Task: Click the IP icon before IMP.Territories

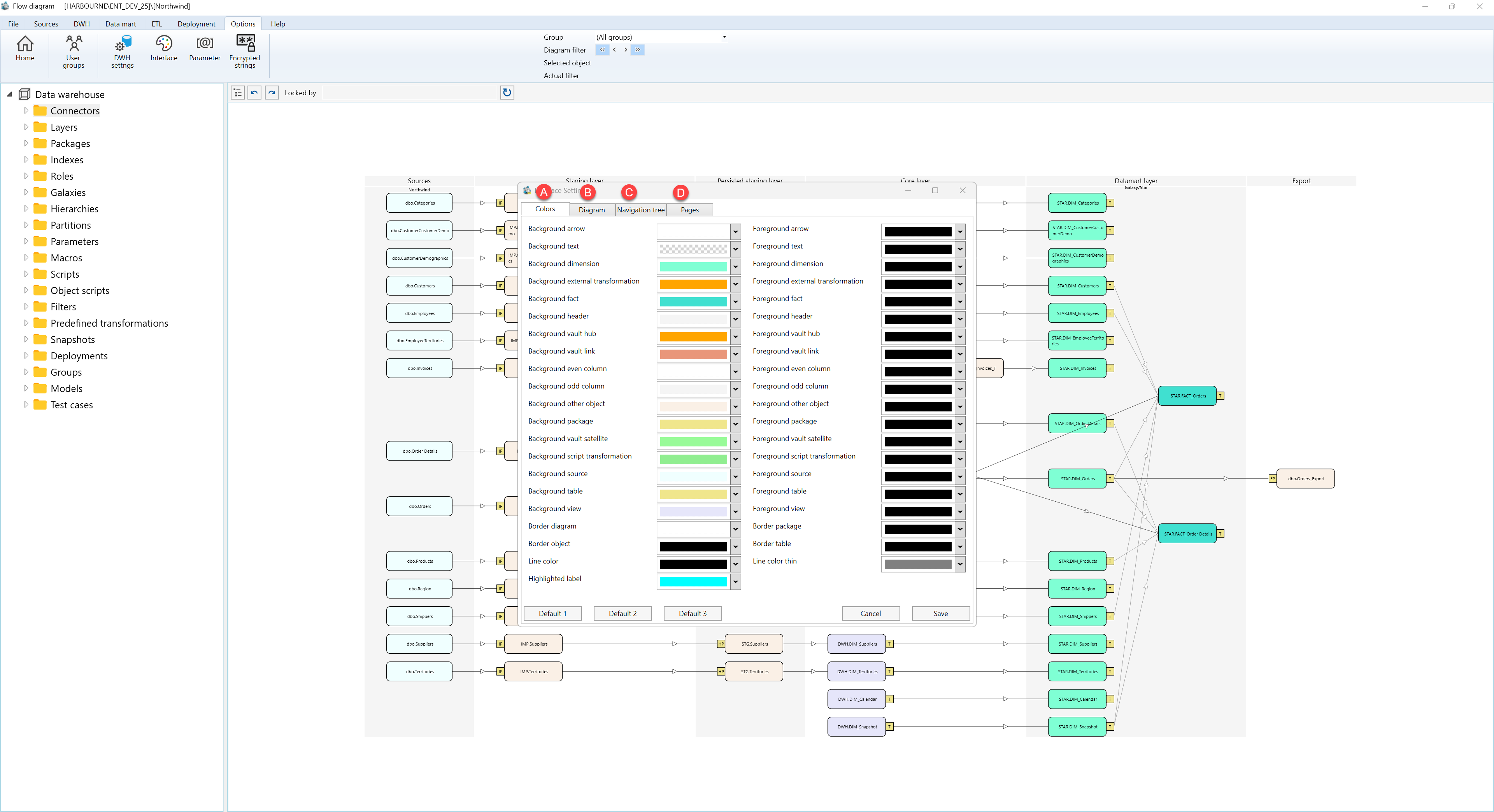Action: click(x=500, y=672)
